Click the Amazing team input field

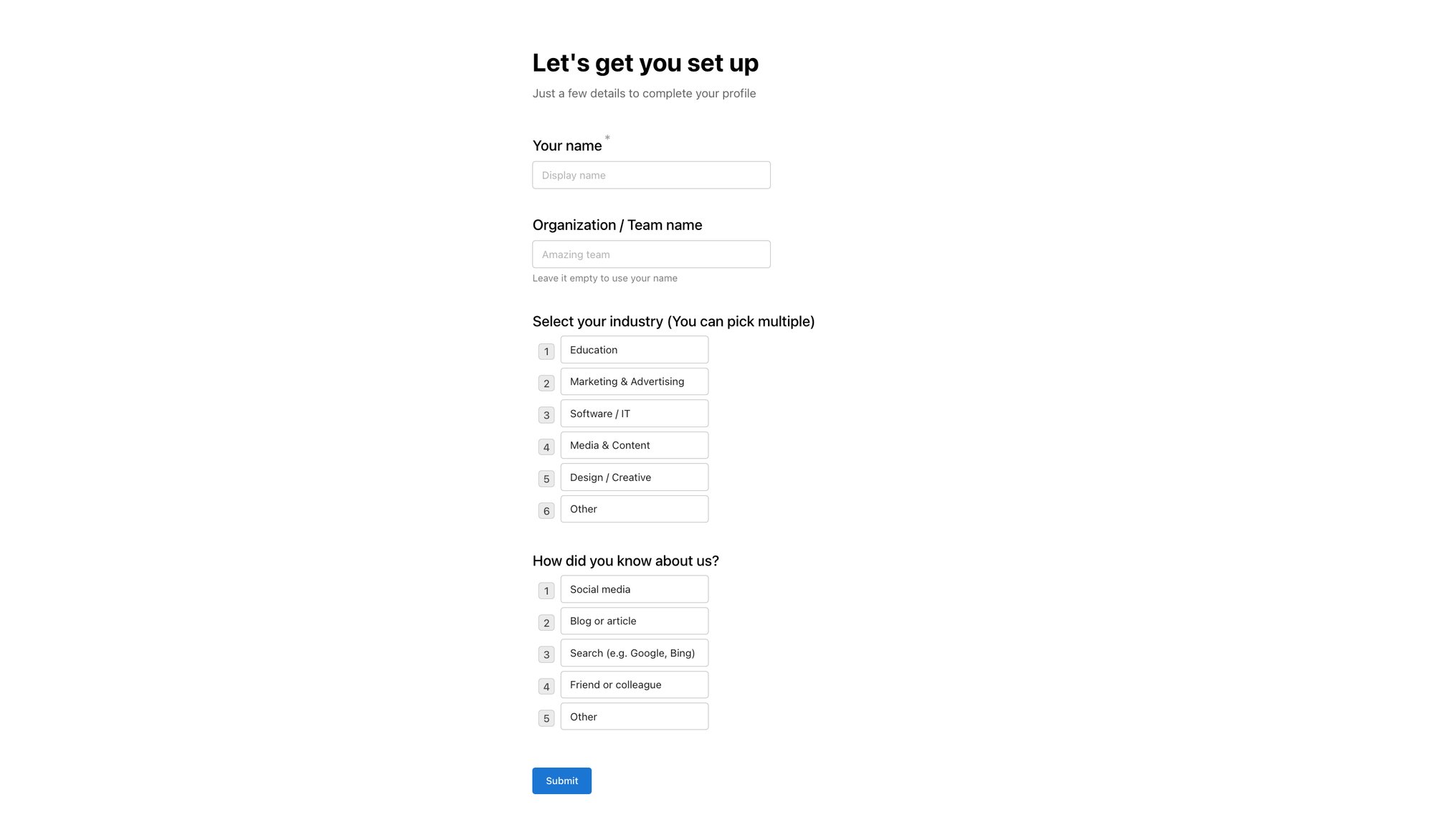651,254
